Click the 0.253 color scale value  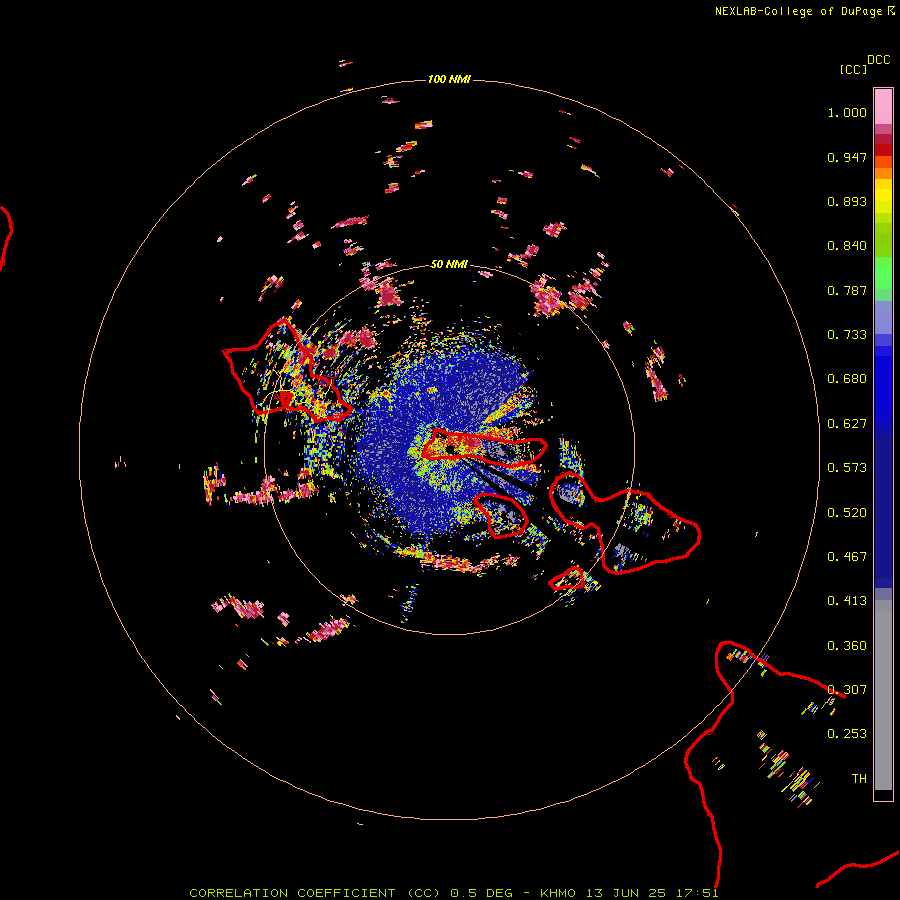tap(847, 734)
